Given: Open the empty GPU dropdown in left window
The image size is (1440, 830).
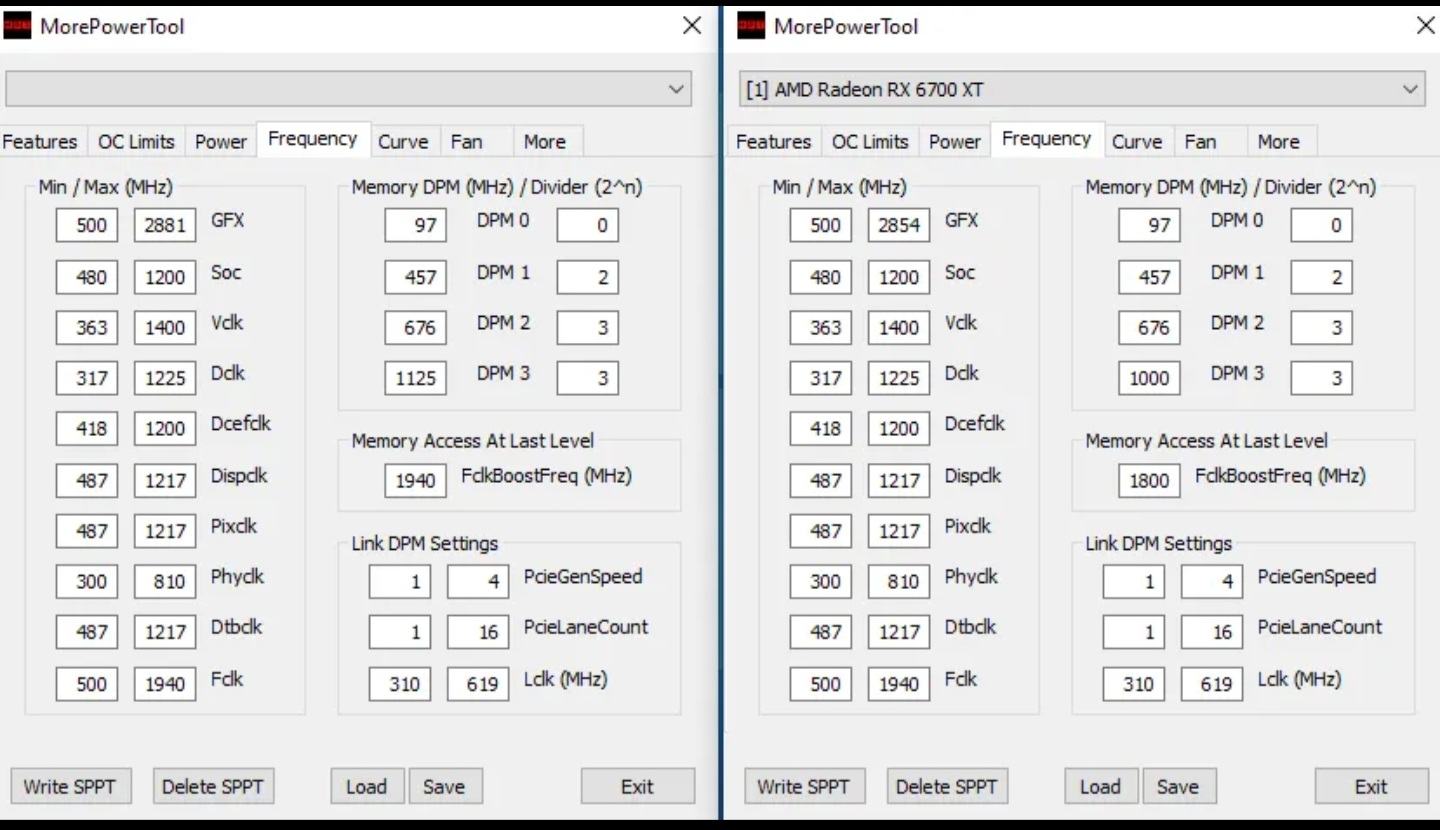Looking at the screenshot, I should point(348,89).
